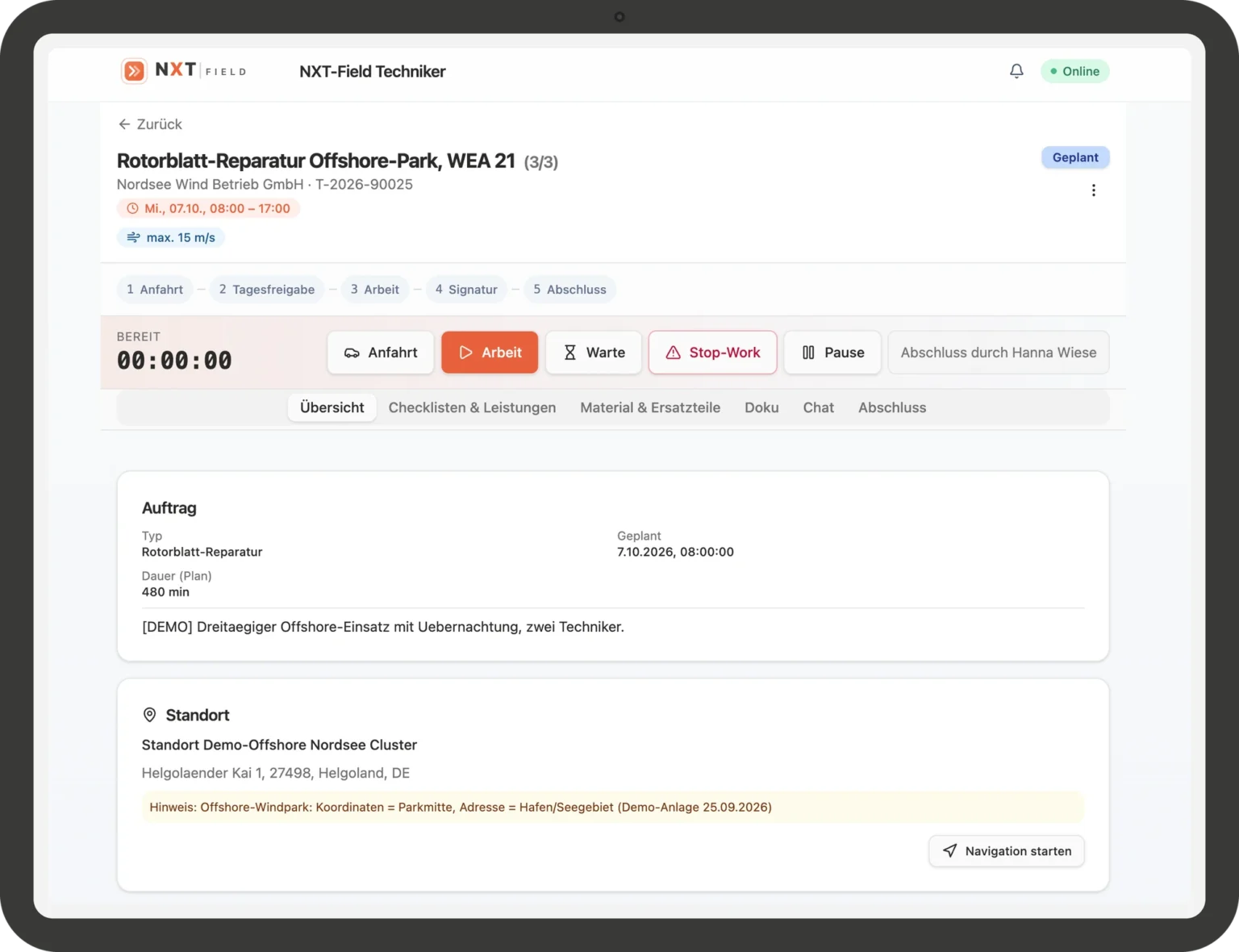Start navigation with Navigation starten button
Screen dimensions: 1239x952
point(1007,851)
